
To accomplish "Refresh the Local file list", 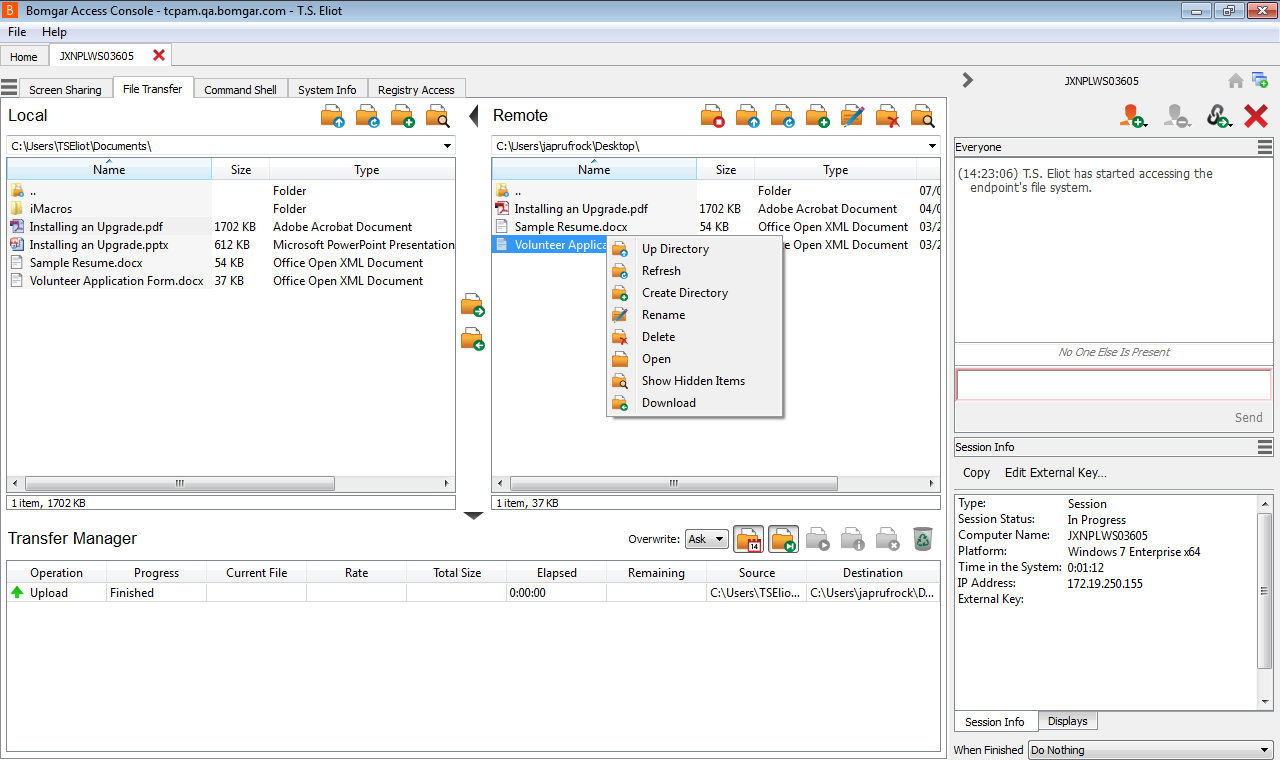I will (x=368, y=117).
